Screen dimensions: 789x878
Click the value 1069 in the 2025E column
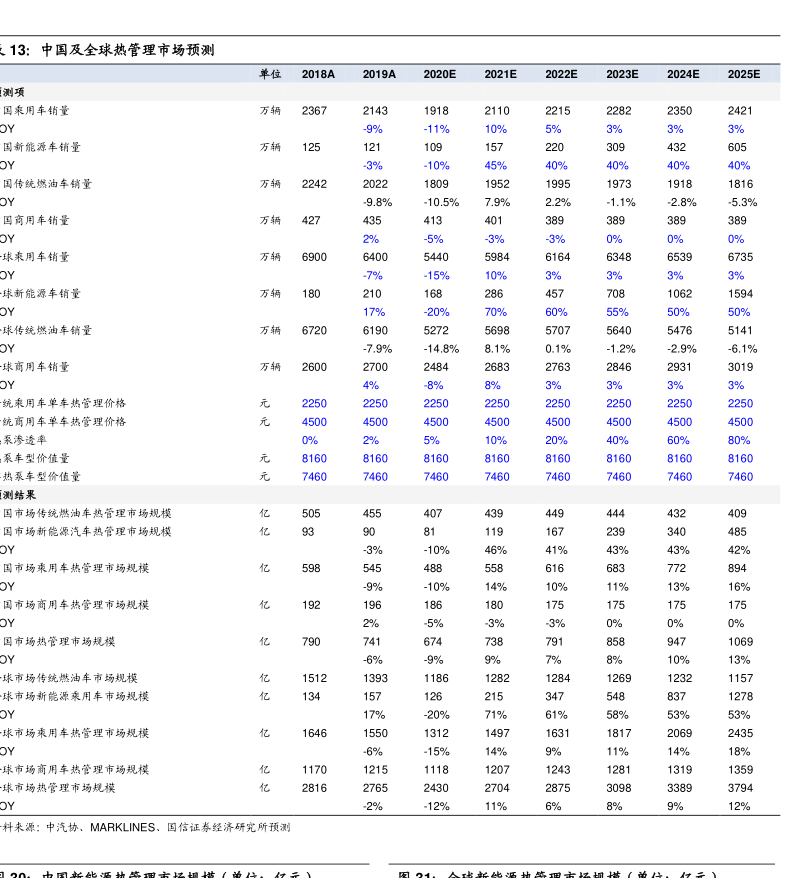point(740,642)
